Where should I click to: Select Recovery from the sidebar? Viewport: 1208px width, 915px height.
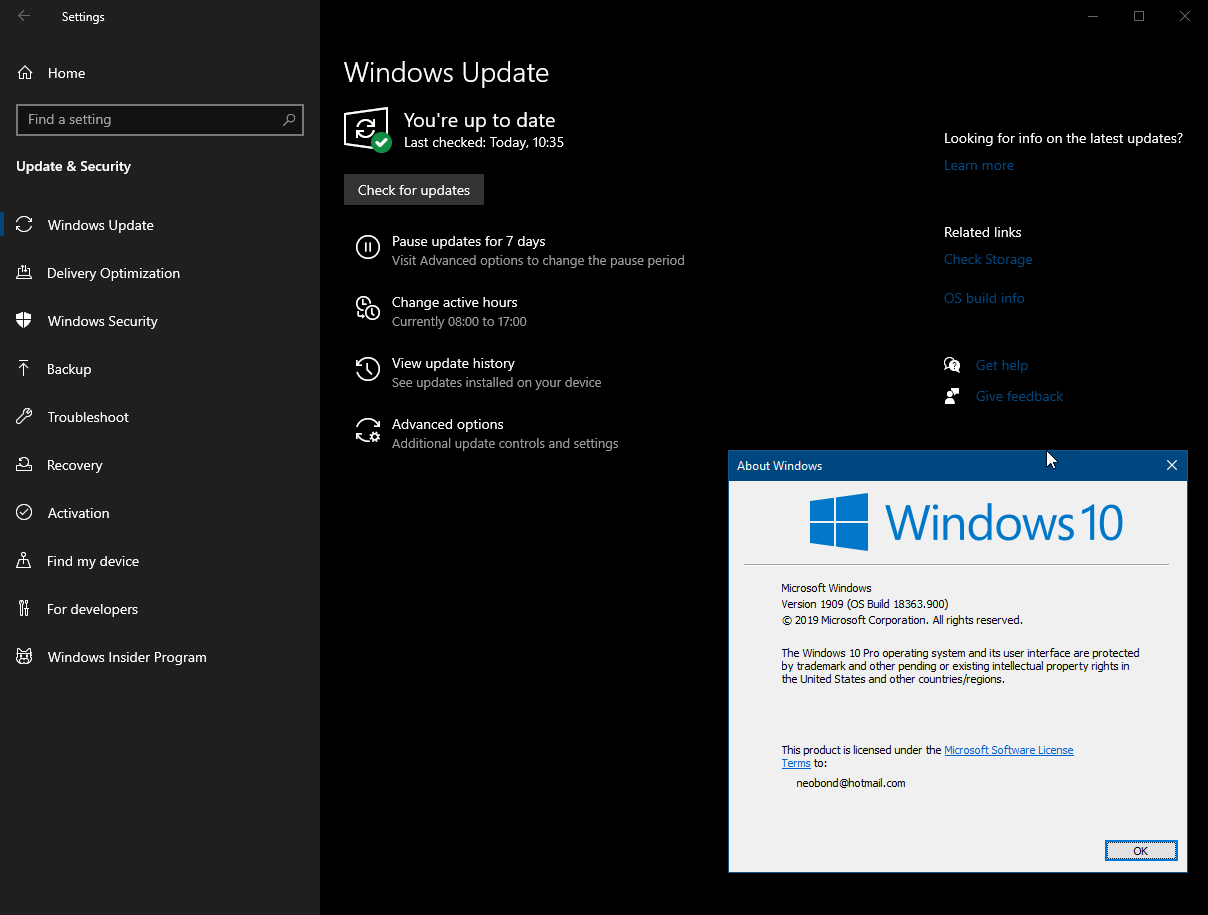click(x=76, y=464)
